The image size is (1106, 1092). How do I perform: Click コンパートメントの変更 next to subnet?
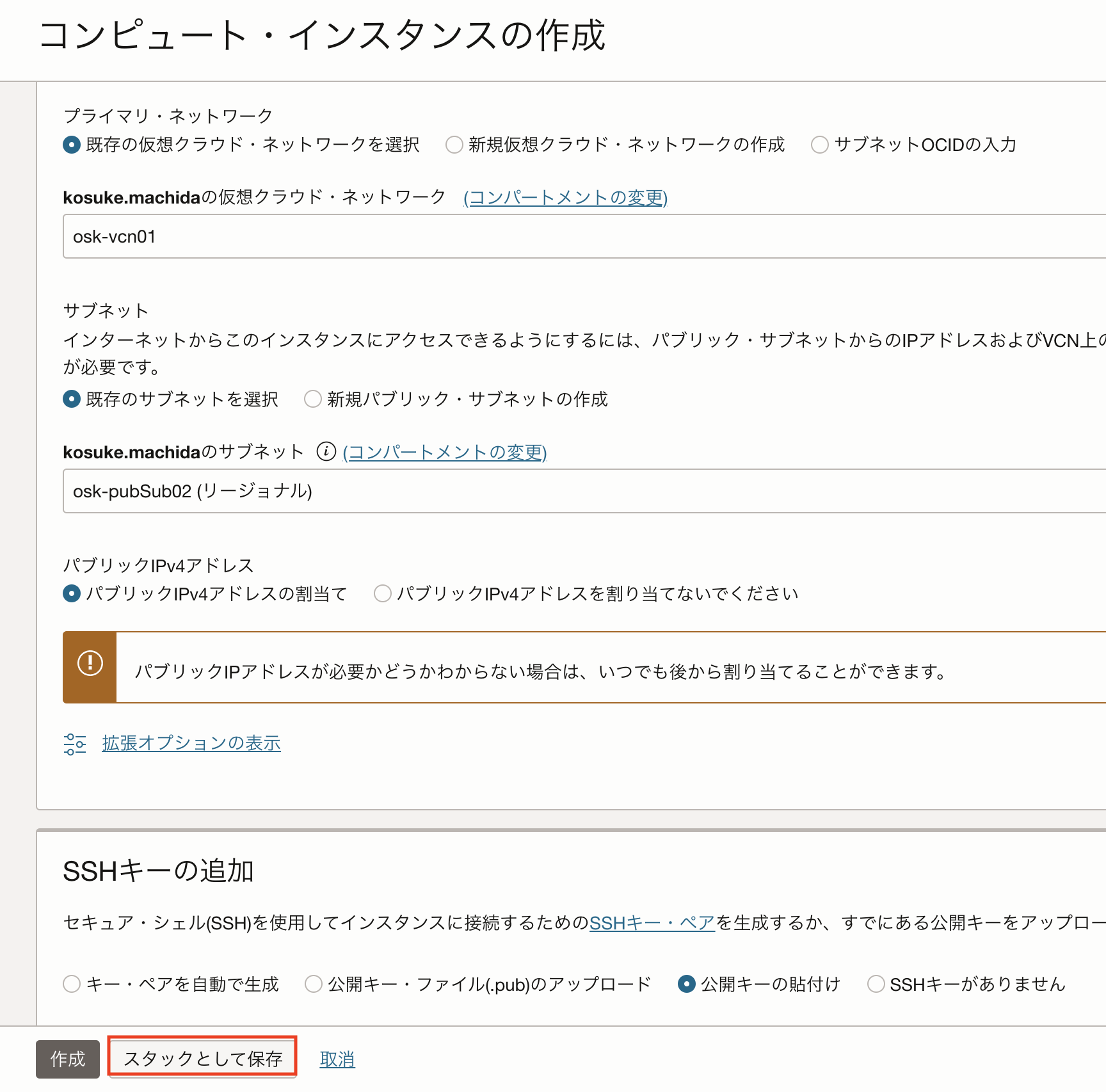coord(445,453)
